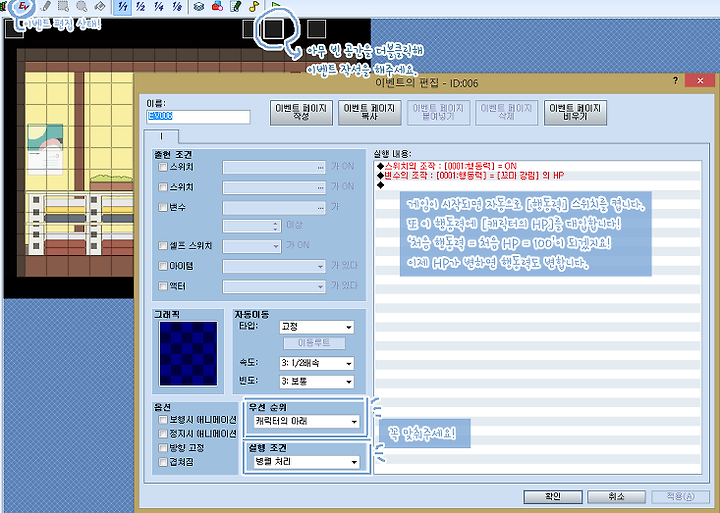The height and width of the screenshot is (513, 720).
Task: Click the 이벤트 페이지 삭제 button
Action: [x=506, y=113]
